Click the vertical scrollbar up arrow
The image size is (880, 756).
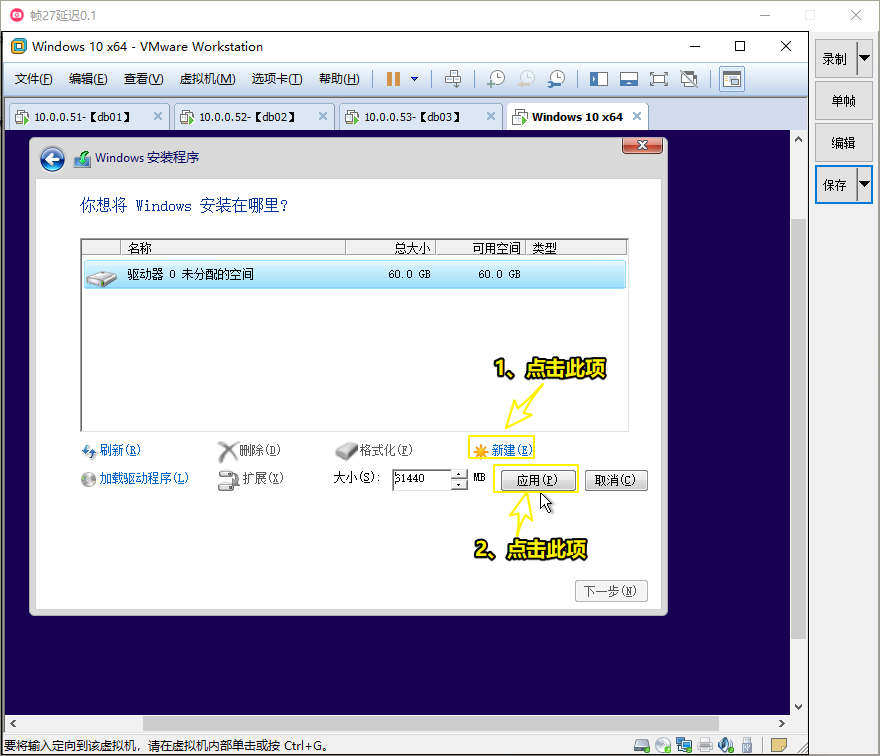click(x=798, y=139)
